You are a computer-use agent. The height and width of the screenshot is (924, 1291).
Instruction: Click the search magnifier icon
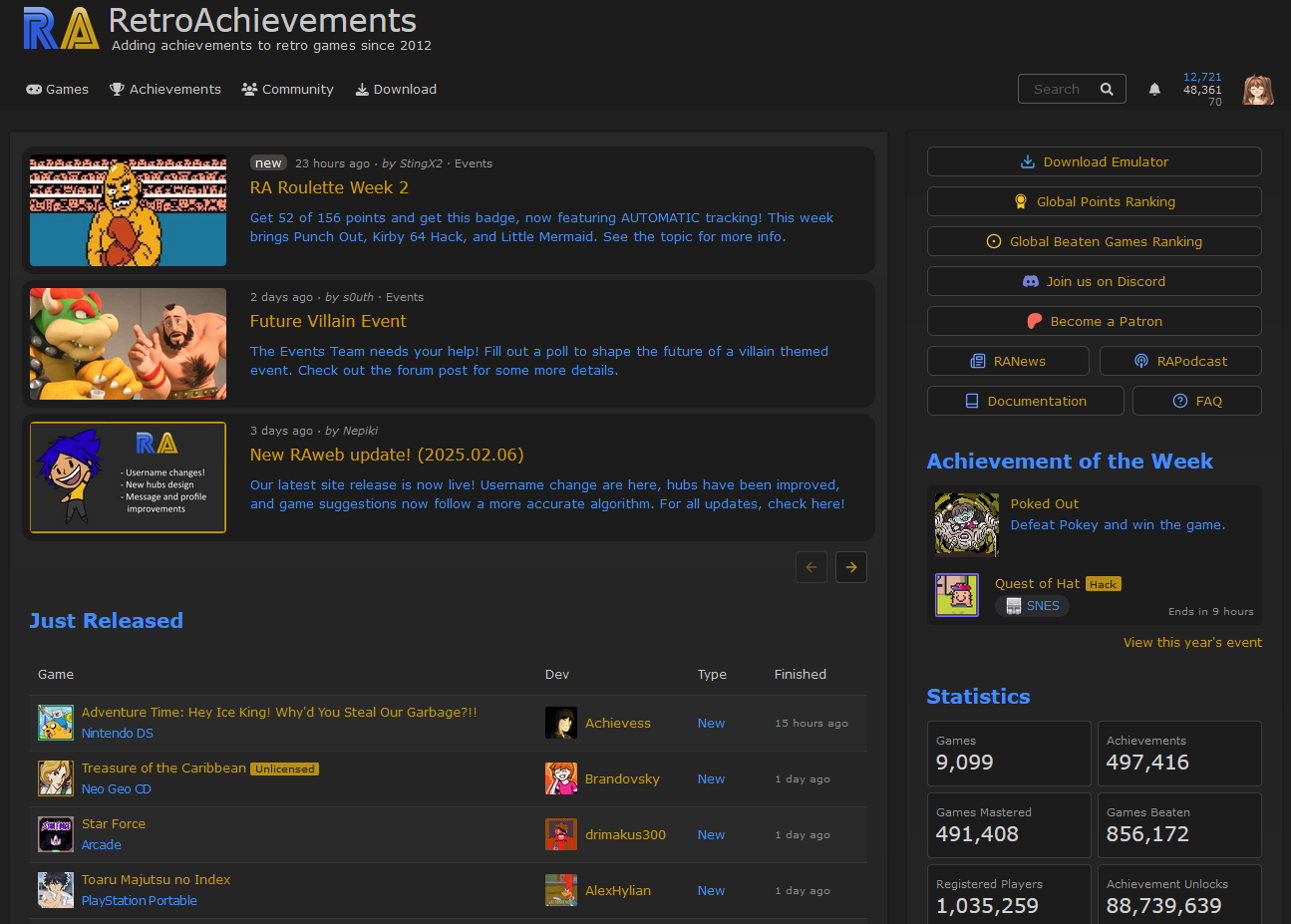1107,89
